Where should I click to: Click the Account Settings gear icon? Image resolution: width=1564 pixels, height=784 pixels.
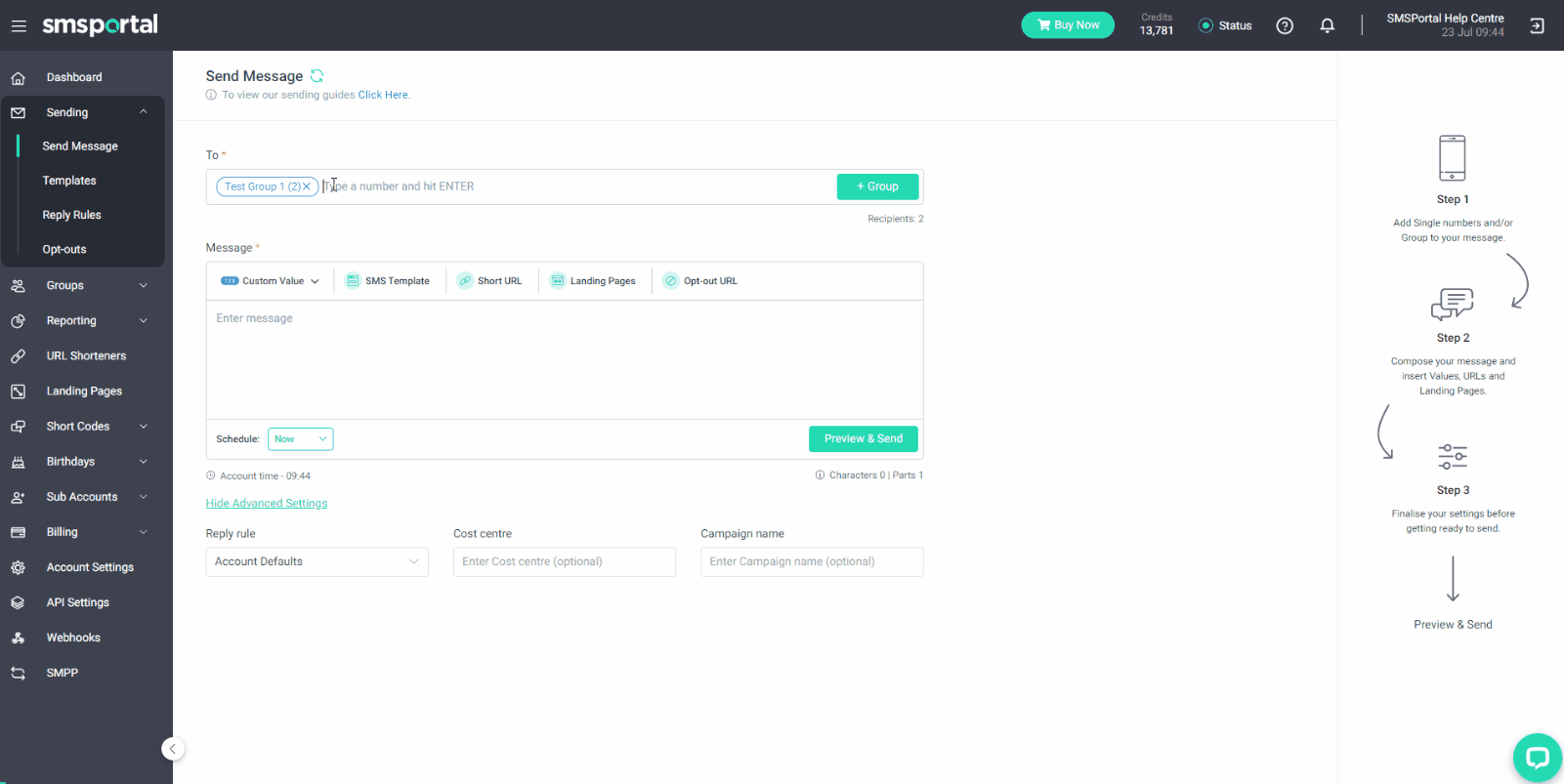[18, 567]
